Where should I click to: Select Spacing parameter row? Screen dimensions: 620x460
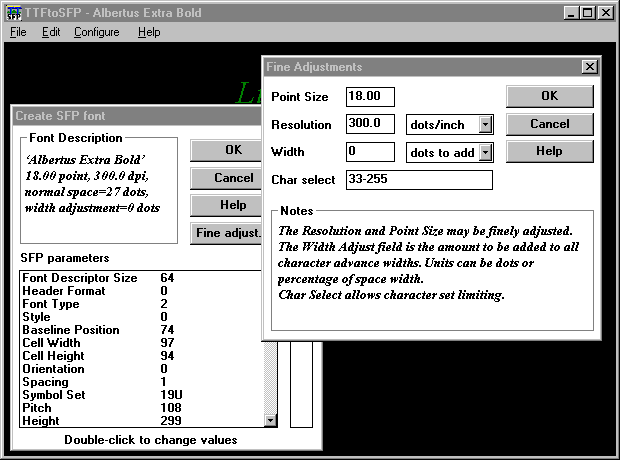[x=142, y=382]
